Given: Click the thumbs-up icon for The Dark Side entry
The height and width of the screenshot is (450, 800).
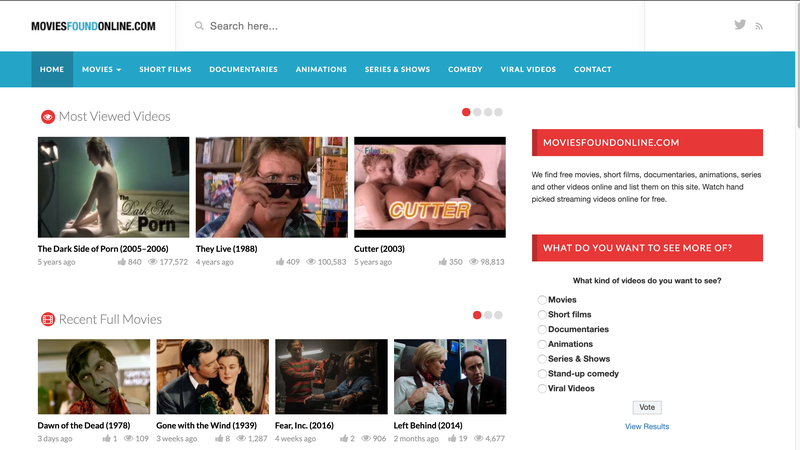Looking at the screenshot, I should [x=121, y=262].
